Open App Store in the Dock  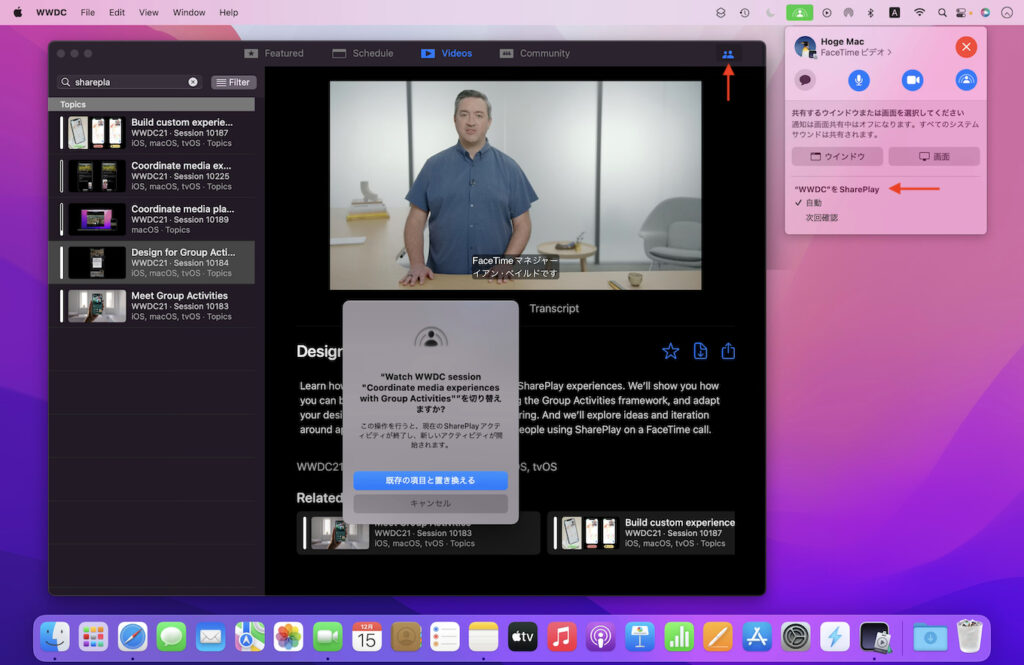pyautogui.click(x=756, y=637)
